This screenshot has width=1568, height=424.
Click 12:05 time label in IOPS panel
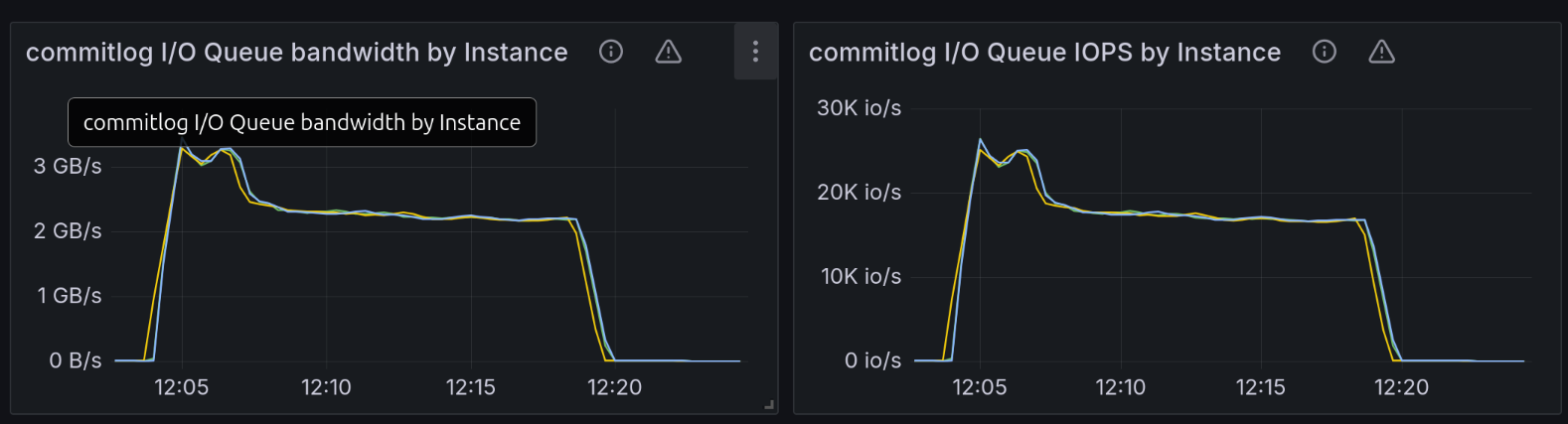(x=979, y=387)
